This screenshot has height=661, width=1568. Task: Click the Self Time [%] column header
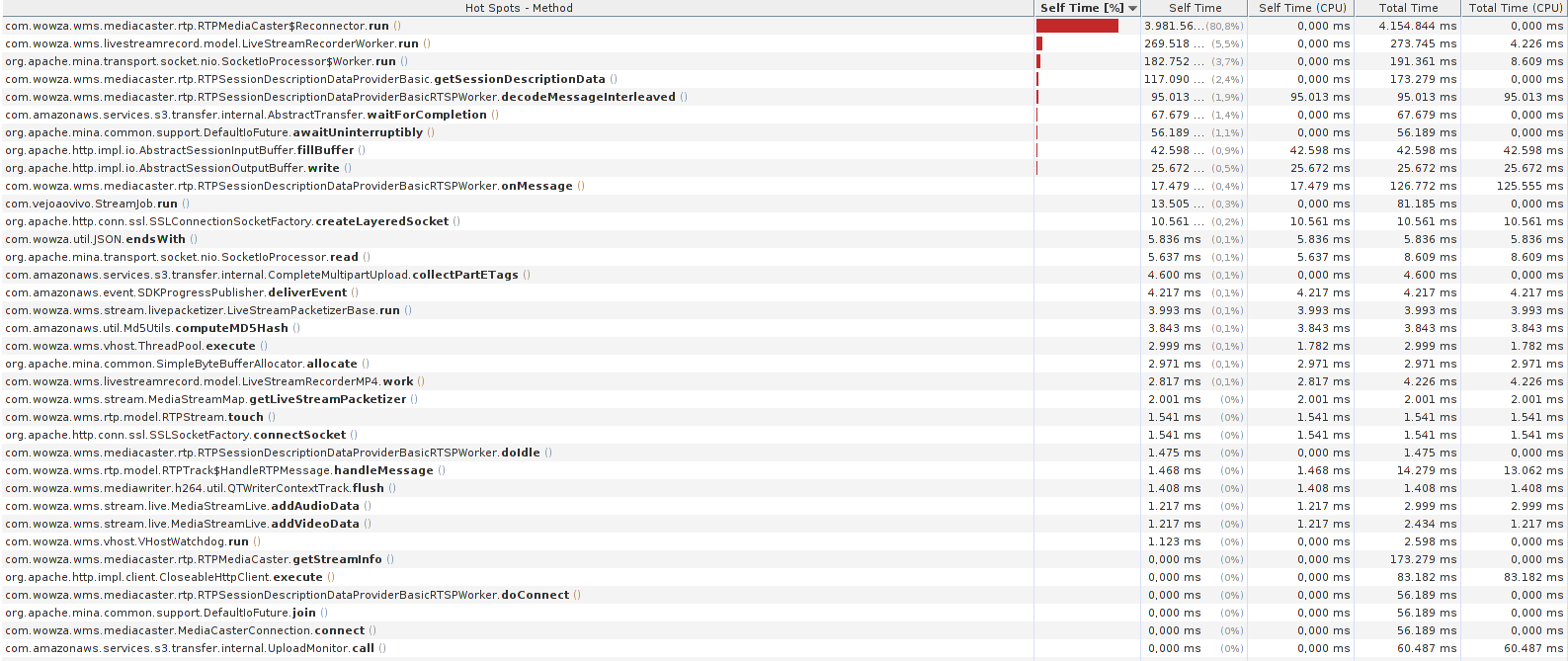(x=1088, y=8)
